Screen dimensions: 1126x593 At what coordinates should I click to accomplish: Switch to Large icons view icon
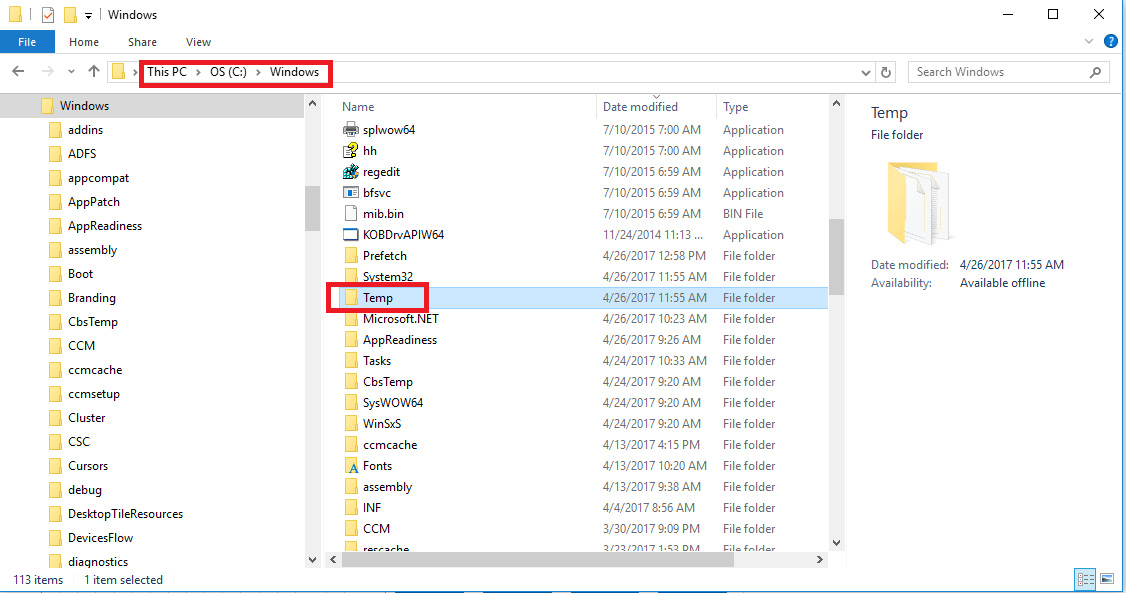coord(1107,579)
